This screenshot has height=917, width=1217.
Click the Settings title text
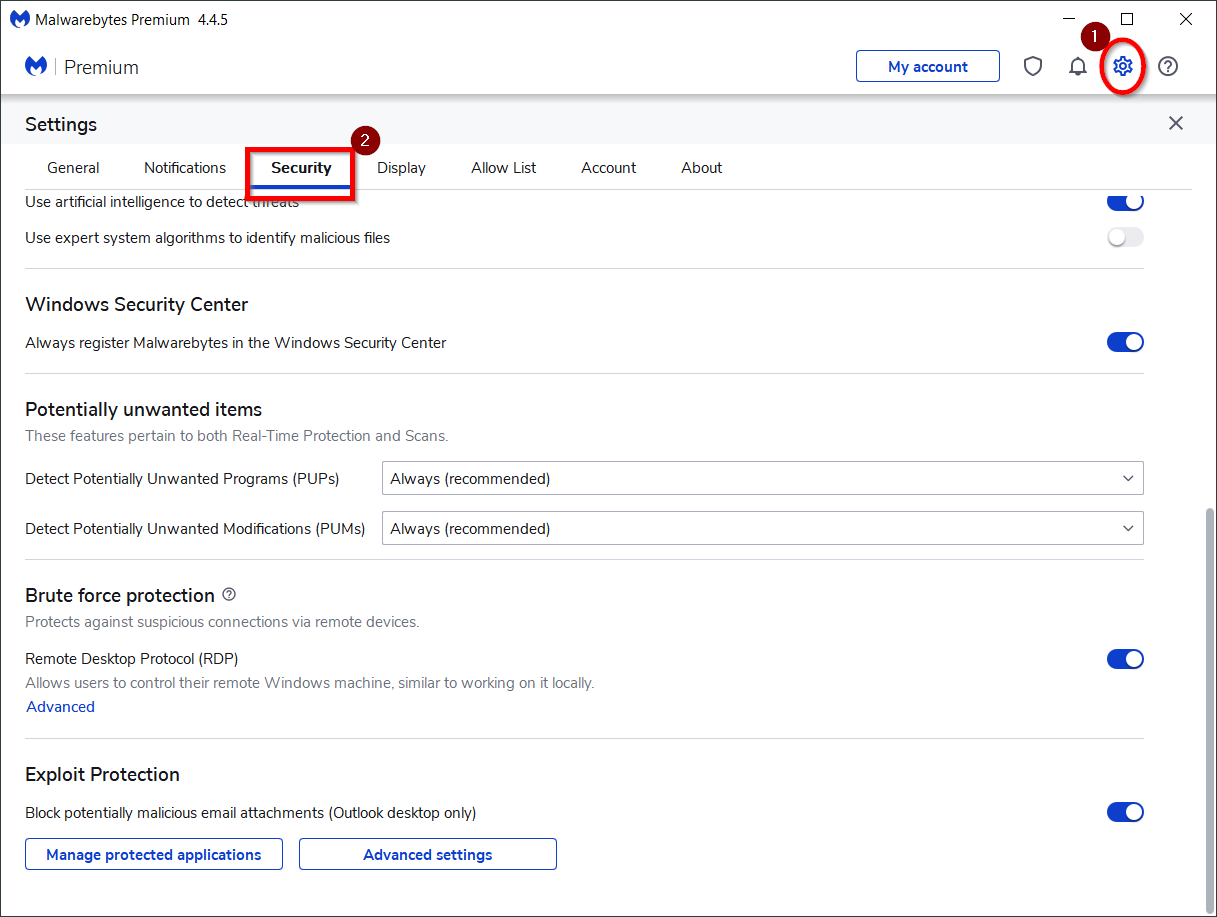tap(61, 124)
